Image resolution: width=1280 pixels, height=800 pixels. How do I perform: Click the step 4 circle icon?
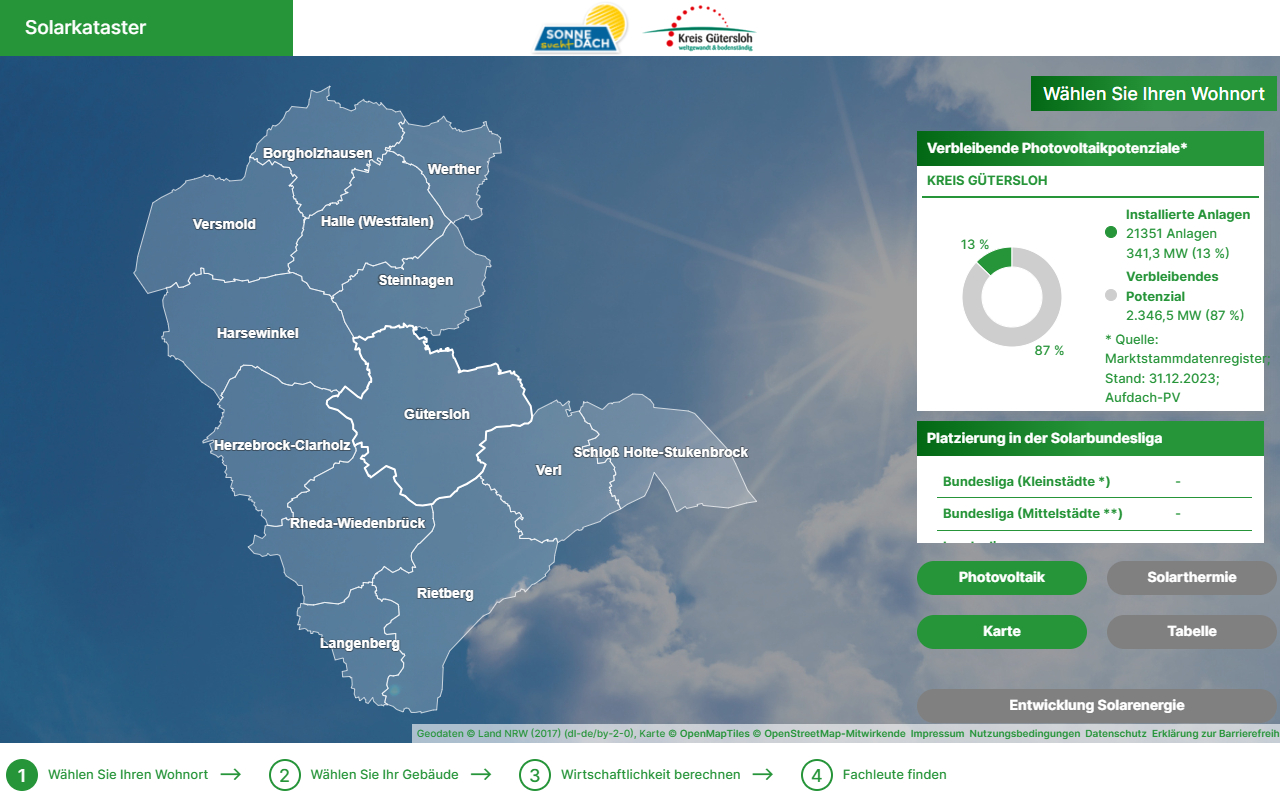[817, 775]
